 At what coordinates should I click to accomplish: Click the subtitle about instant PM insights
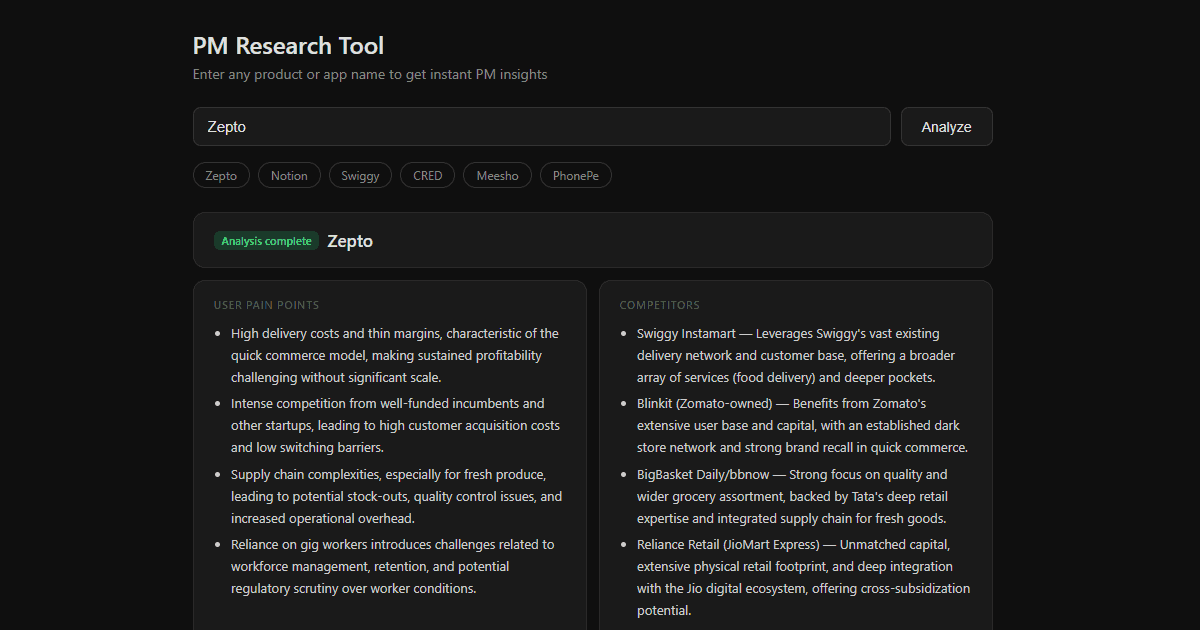point(370,74)
